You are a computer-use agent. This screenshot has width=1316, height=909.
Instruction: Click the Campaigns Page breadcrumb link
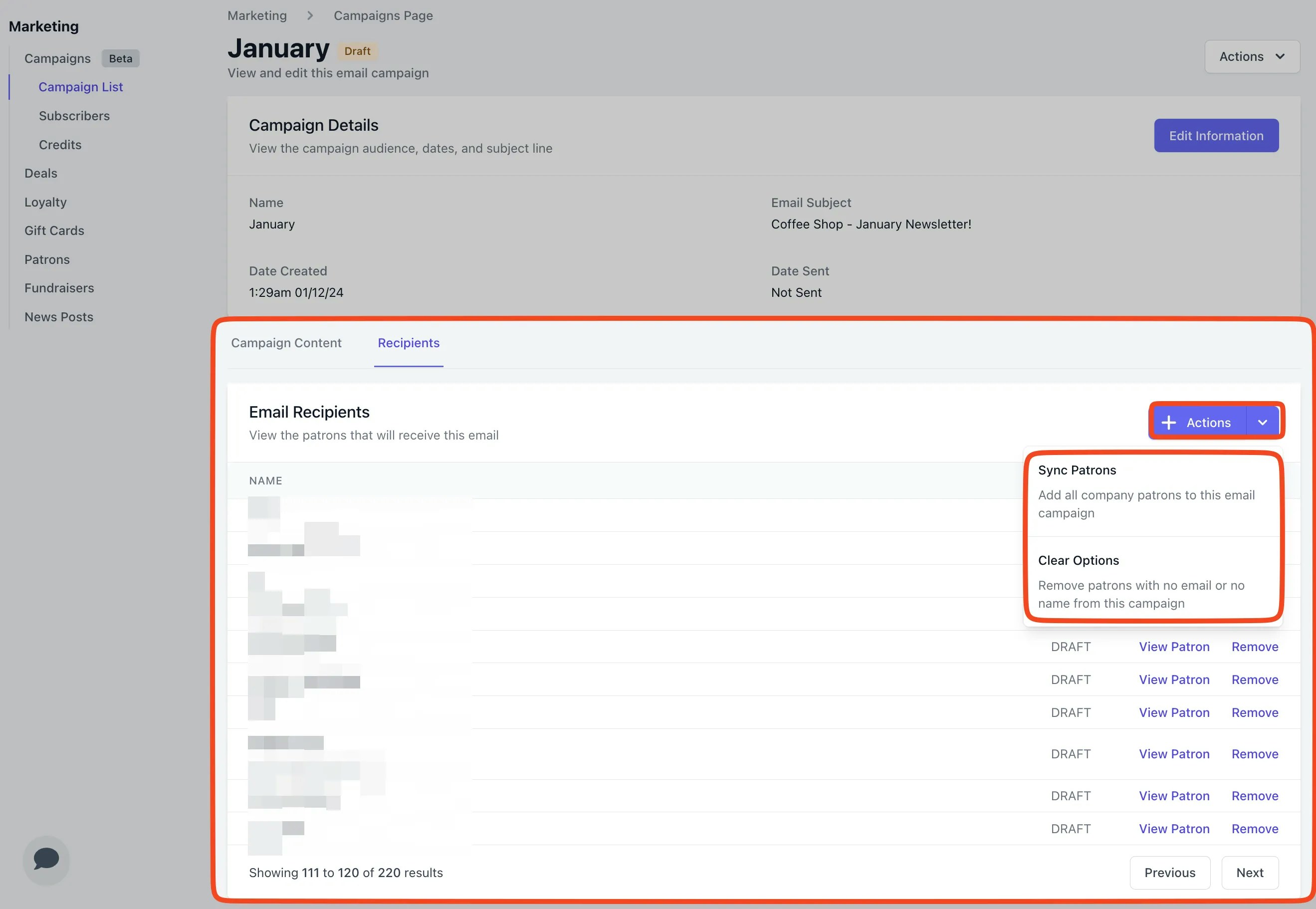pyautogui.click(x=383, y=15)
